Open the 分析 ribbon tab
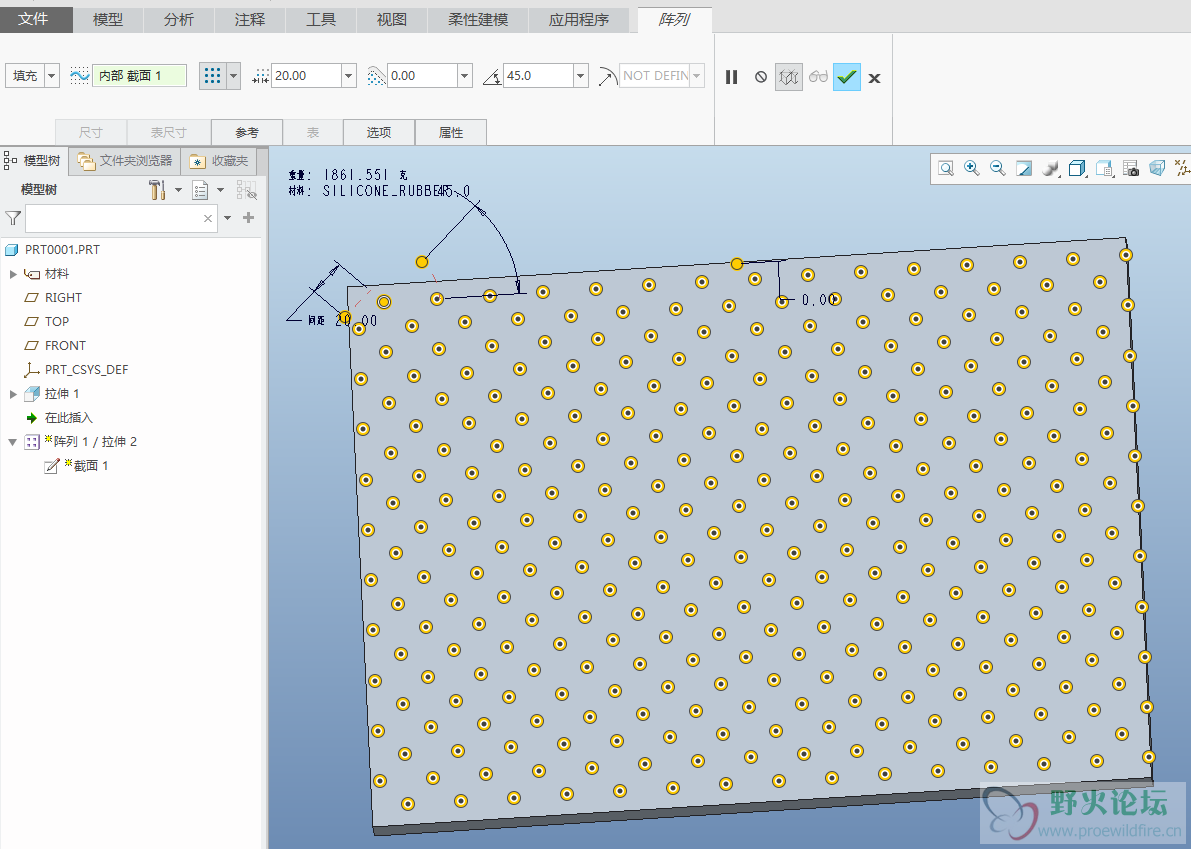The width and height of the screenshot is (1191, 849). [179, 20]
